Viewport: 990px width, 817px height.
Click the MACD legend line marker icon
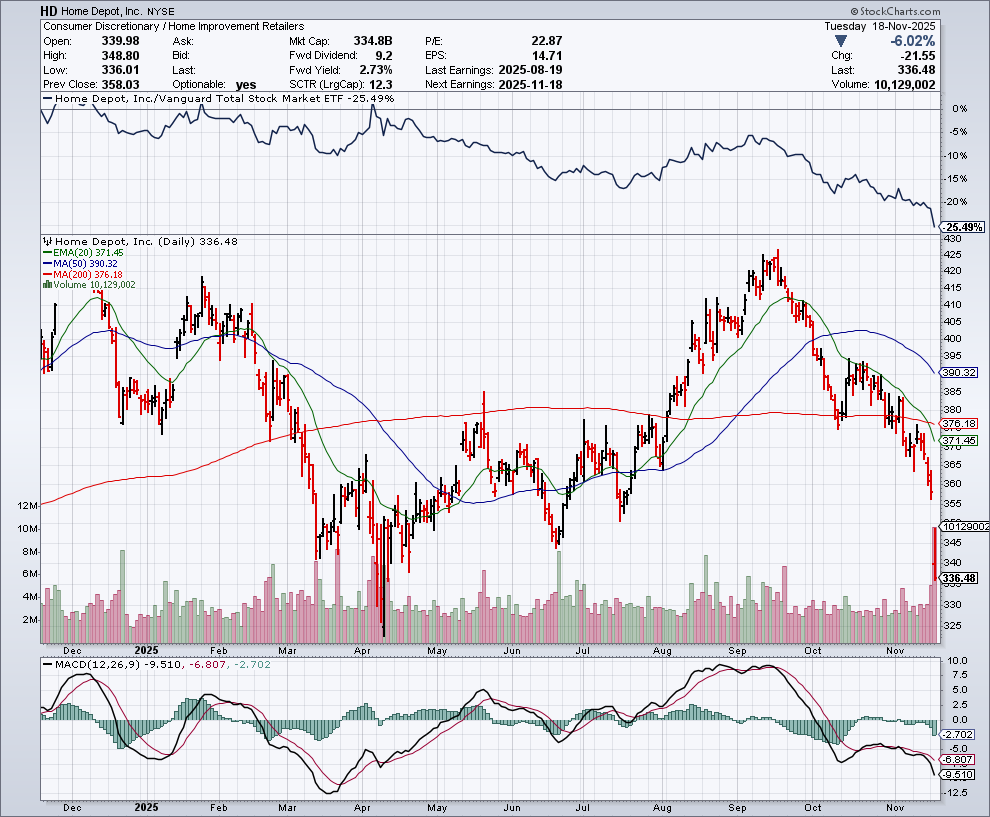pyautogui.click(x=46, y=662)
